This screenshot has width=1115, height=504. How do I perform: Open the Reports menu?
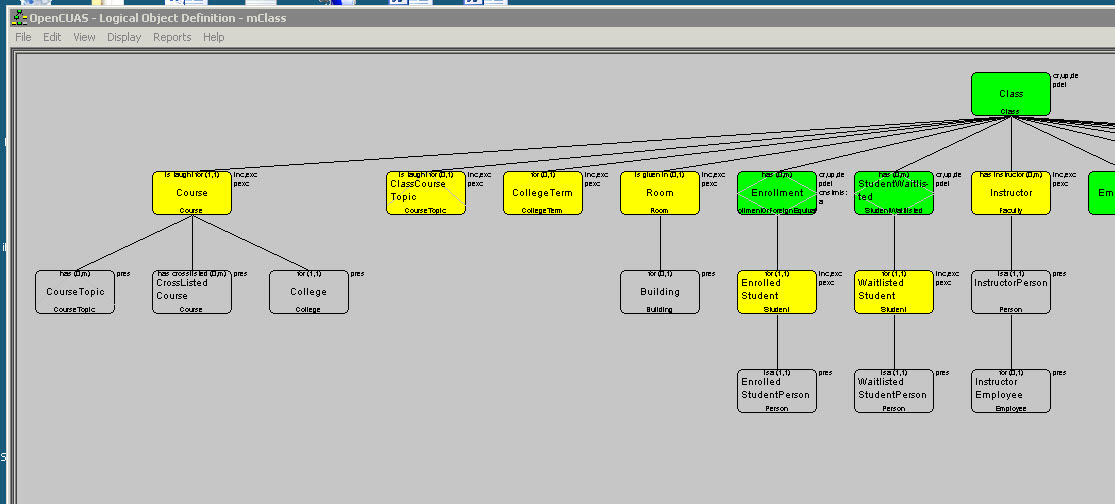[172, 37]
